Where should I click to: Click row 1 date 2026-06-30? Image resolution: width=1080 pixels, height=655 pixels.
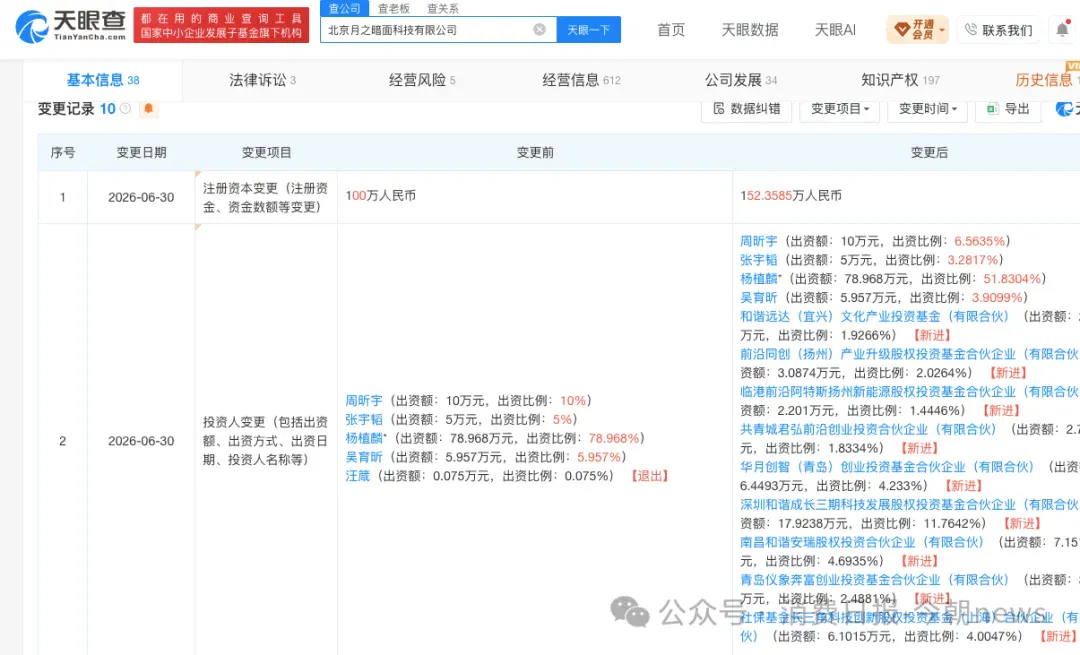coord(141,197)
